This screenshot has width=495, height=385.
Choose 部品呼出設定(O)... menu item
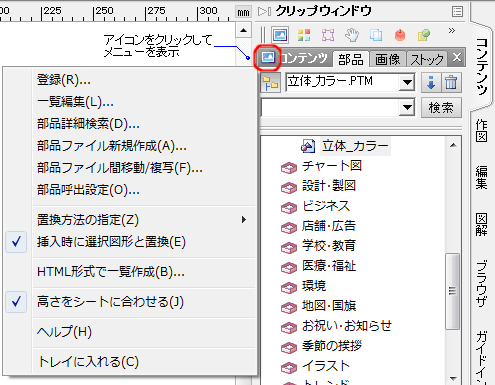coord(144,190)
